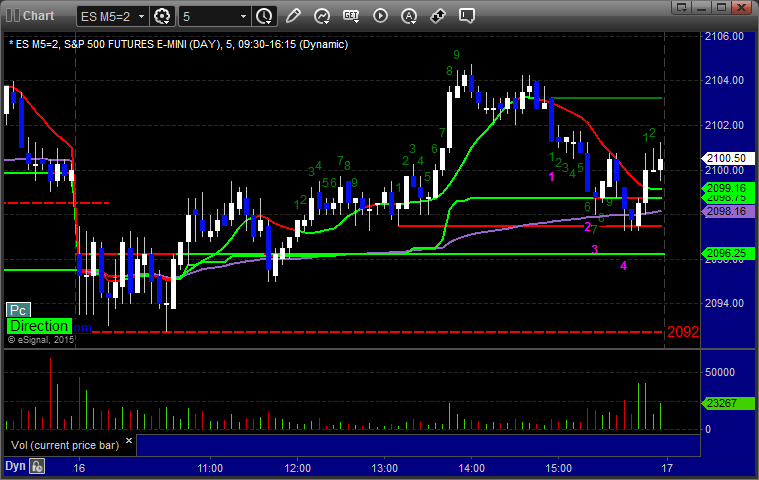This screenshot has width=759, height=480.
Task: Click the Chart pause bars icon
Action: click(13, 15)
